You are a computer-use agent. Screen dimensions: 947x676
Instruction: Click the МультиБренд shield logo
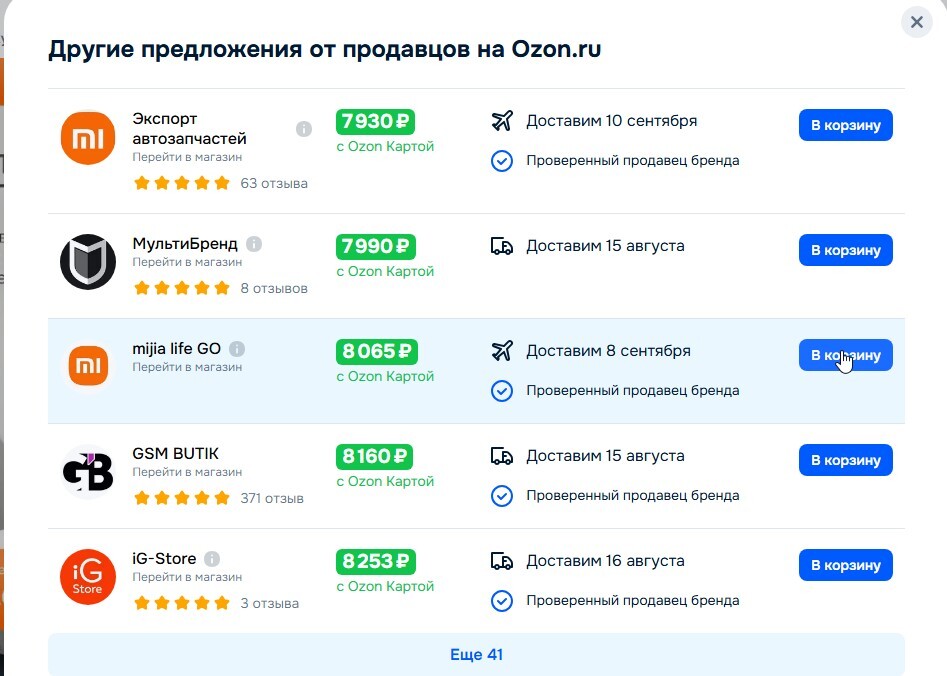coord(88,262)
